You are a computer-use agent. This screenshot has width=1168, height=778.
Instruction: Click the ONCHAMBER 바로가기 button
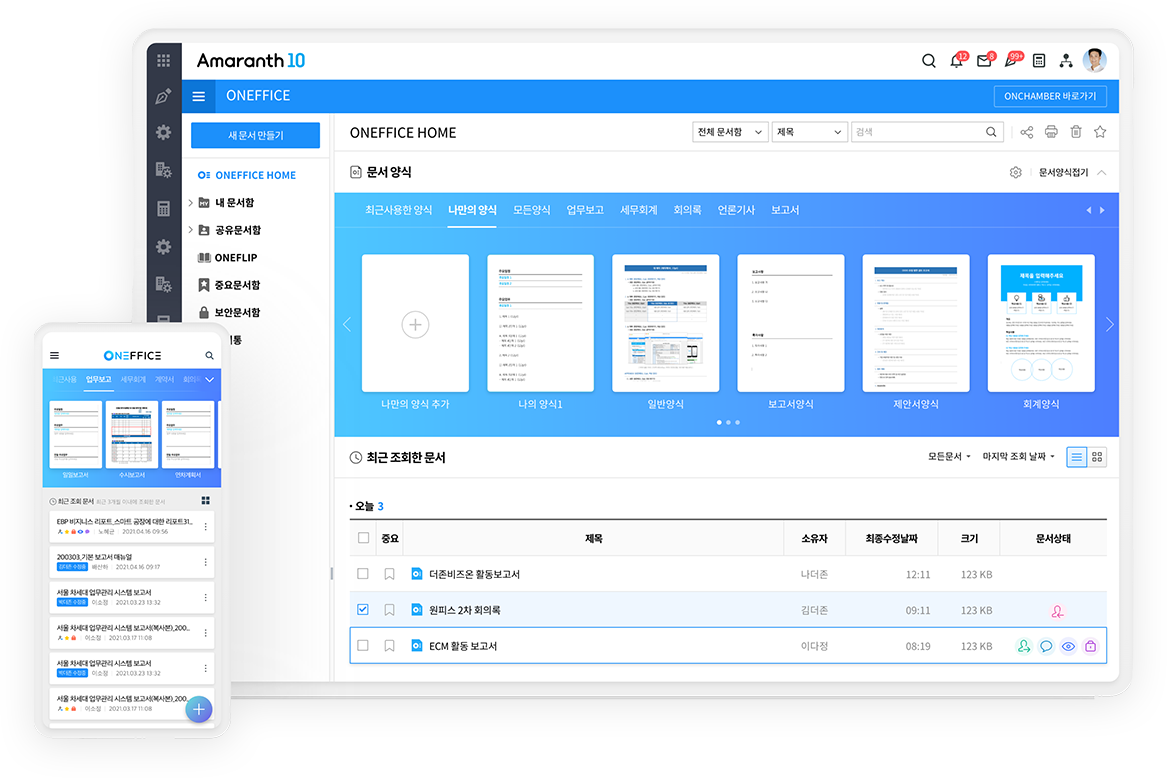[x=1050, y=96]
